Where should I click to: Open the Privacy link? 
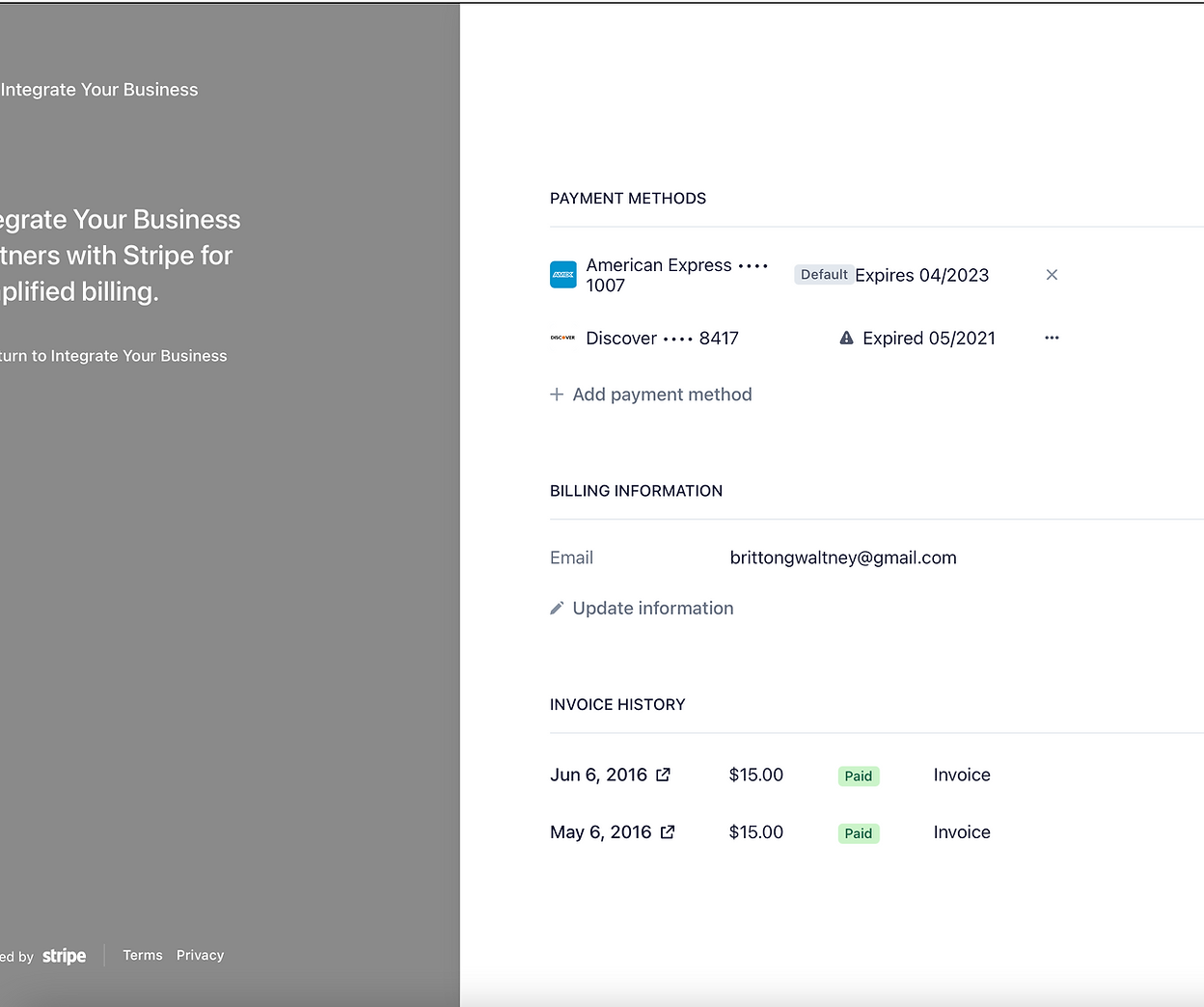[x=200, y=955]
